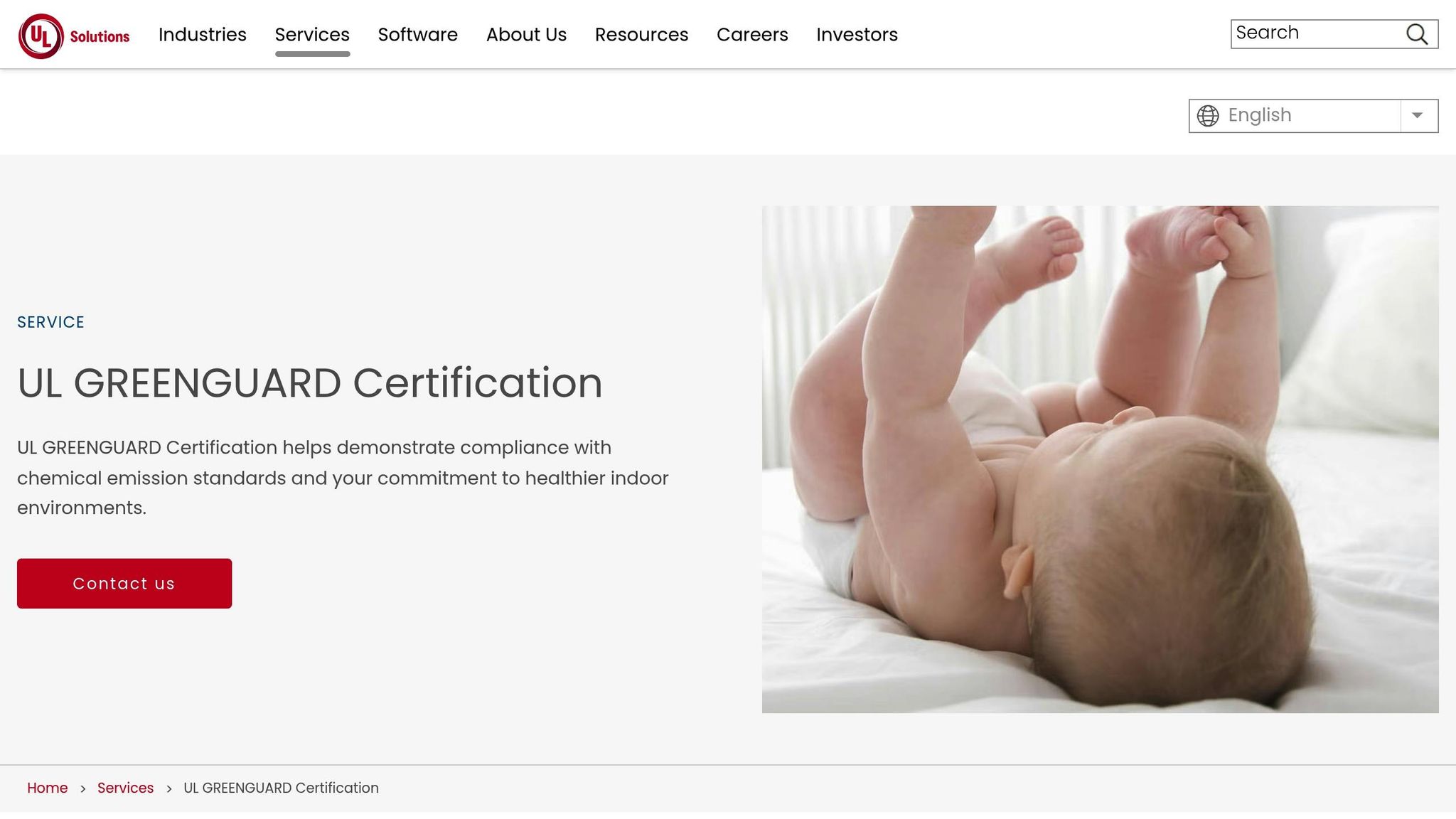The height and width of the screenshot is (819, 1456).
Task: Go to the Investors page
Action: (857, 34)
